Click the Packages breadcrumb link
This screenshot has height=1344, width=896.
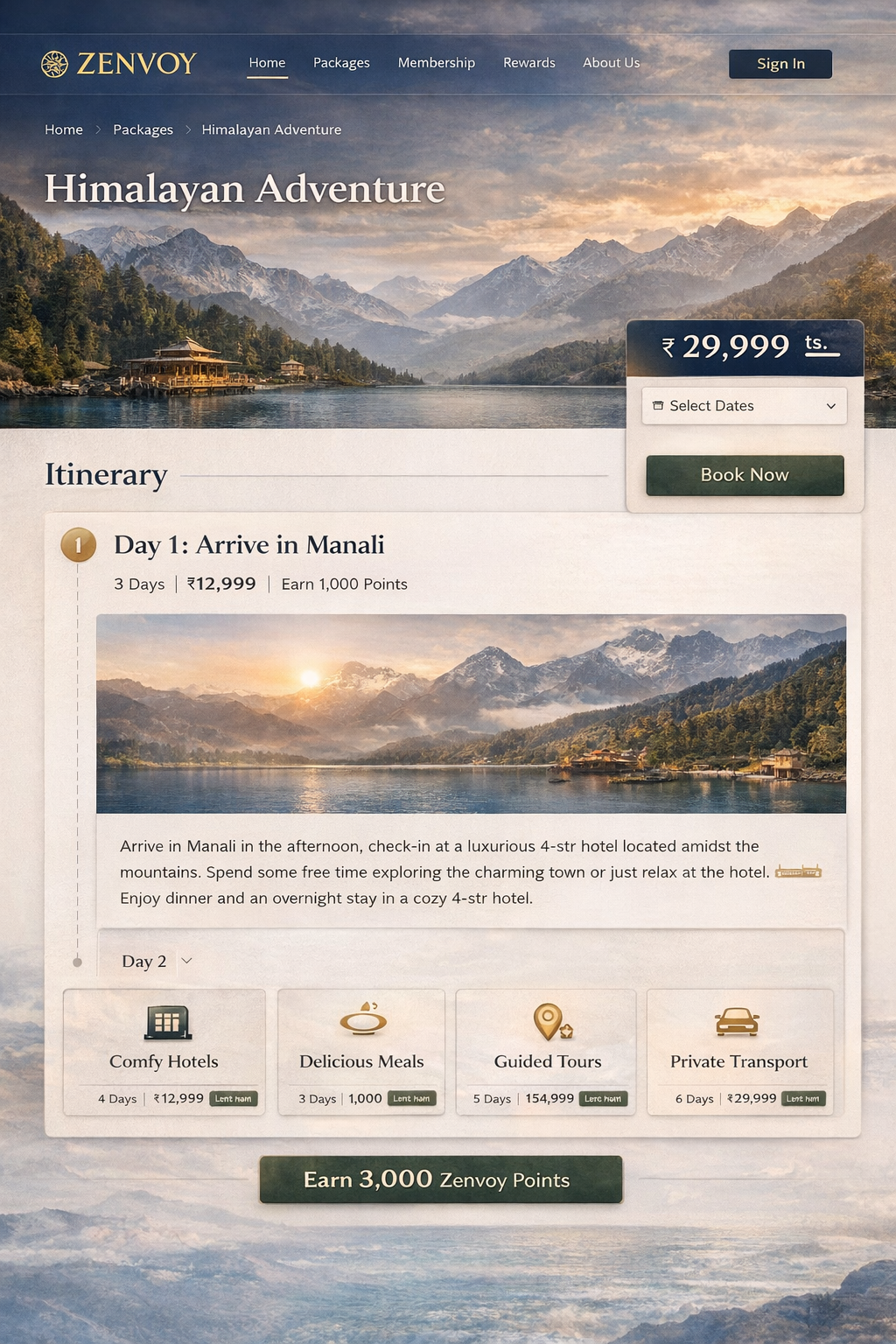[143, 129]
